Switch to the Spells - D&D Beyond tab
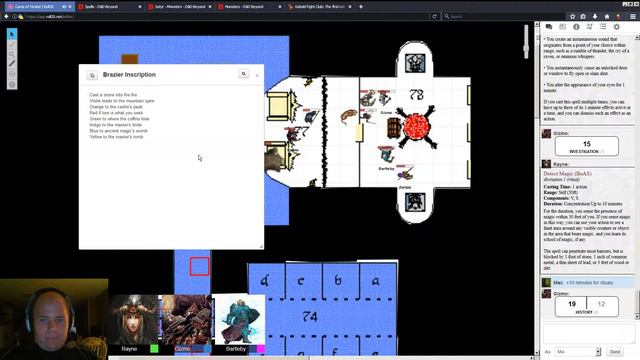Screen dimensions: 640x360 pos(109,7)
